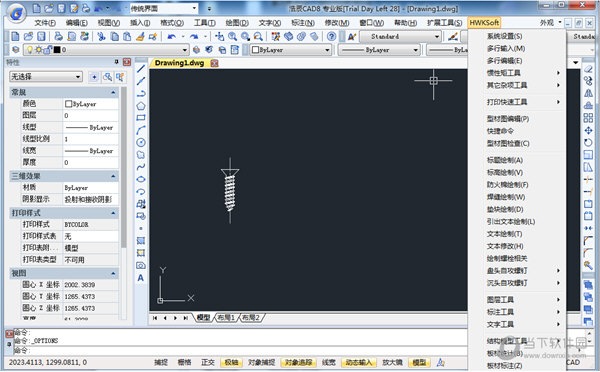The image size is (600, 372).
Task: Select the Rectangle draw tool
Action: click(141, 118)
